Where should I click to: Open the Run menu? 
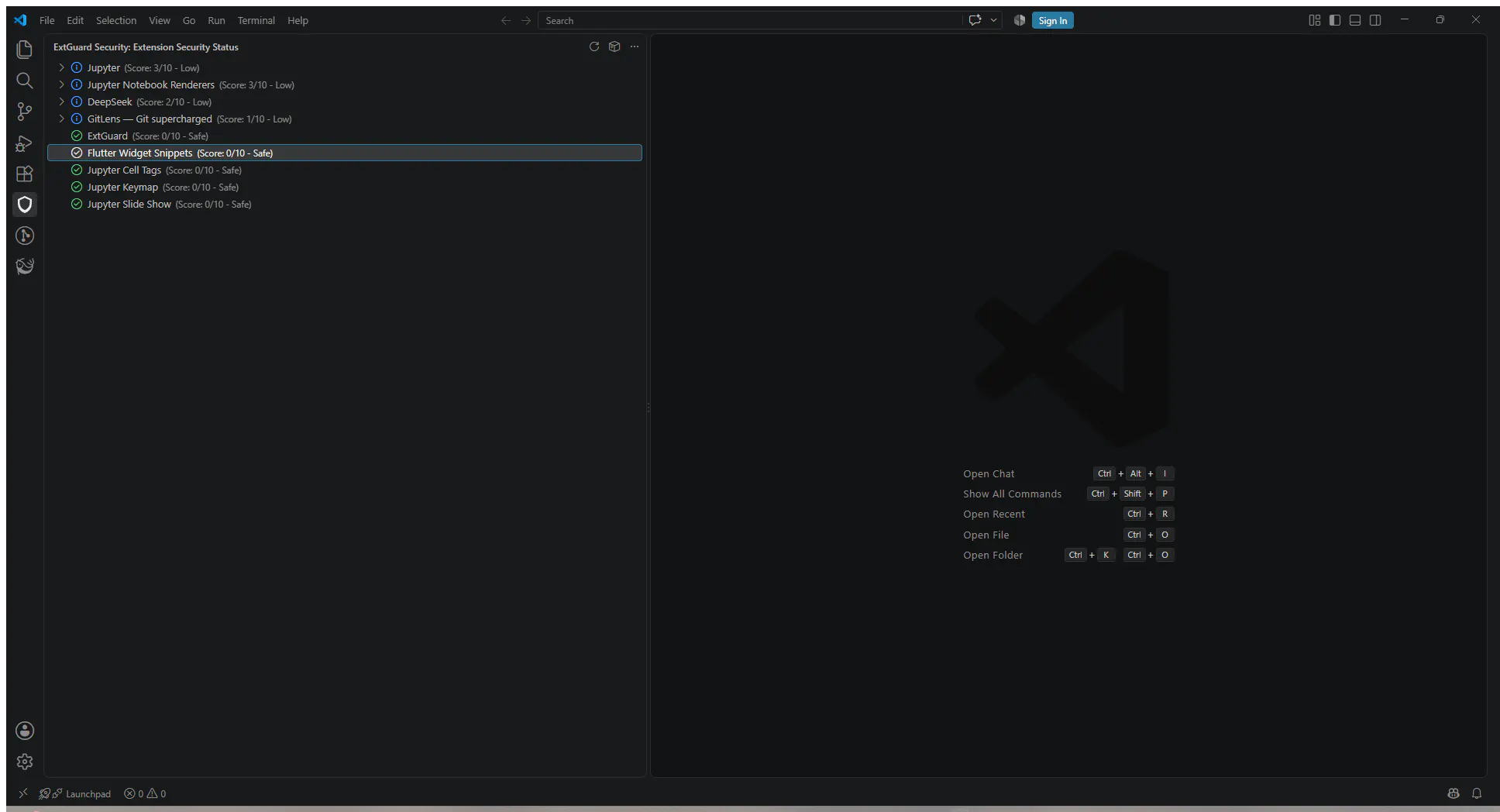pyautogui.click(x=217, y=21)
